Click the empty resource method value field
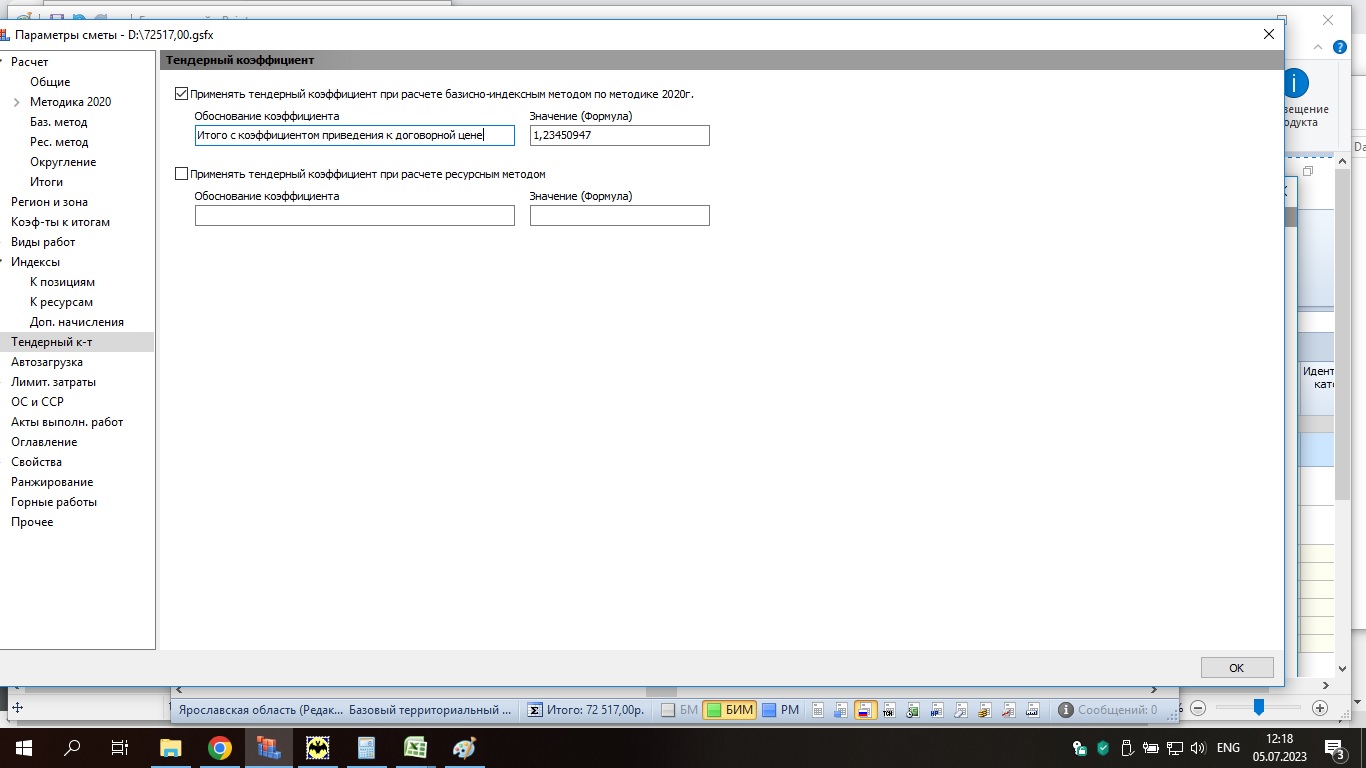Viewport: 1366px width, 768px height. 620,215
